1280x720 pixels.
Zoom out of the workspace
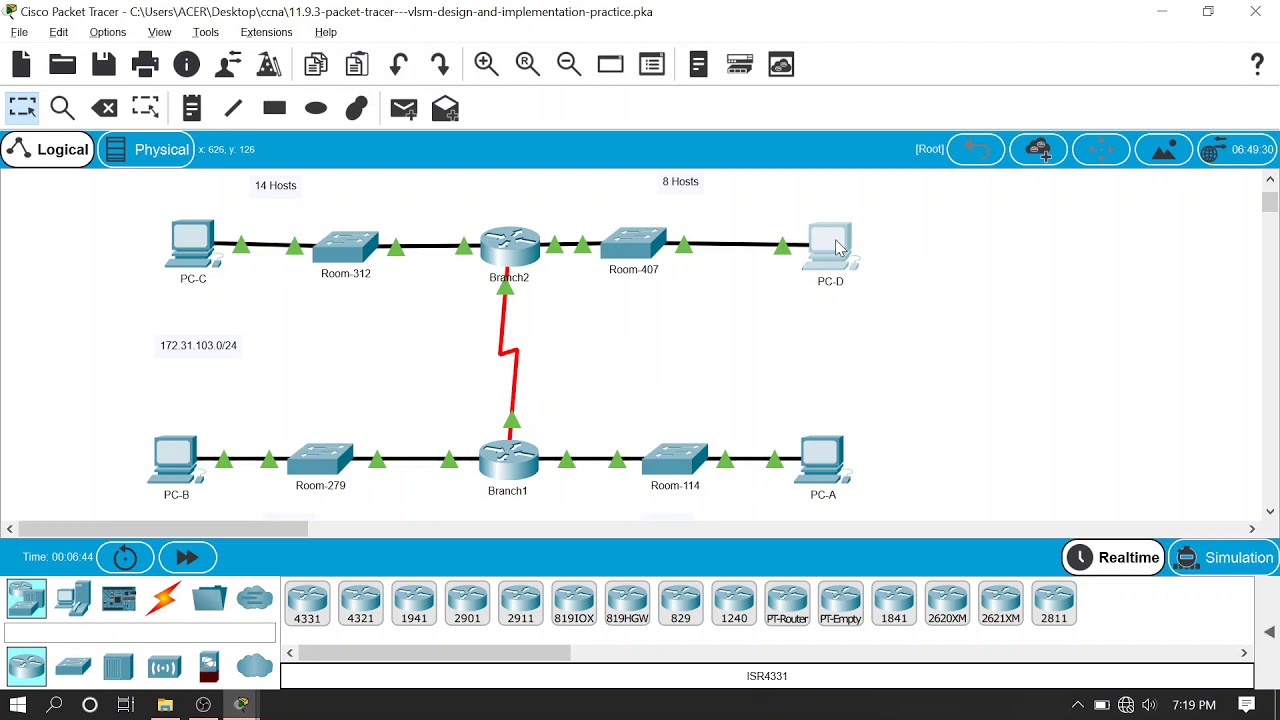pos(569,65)
